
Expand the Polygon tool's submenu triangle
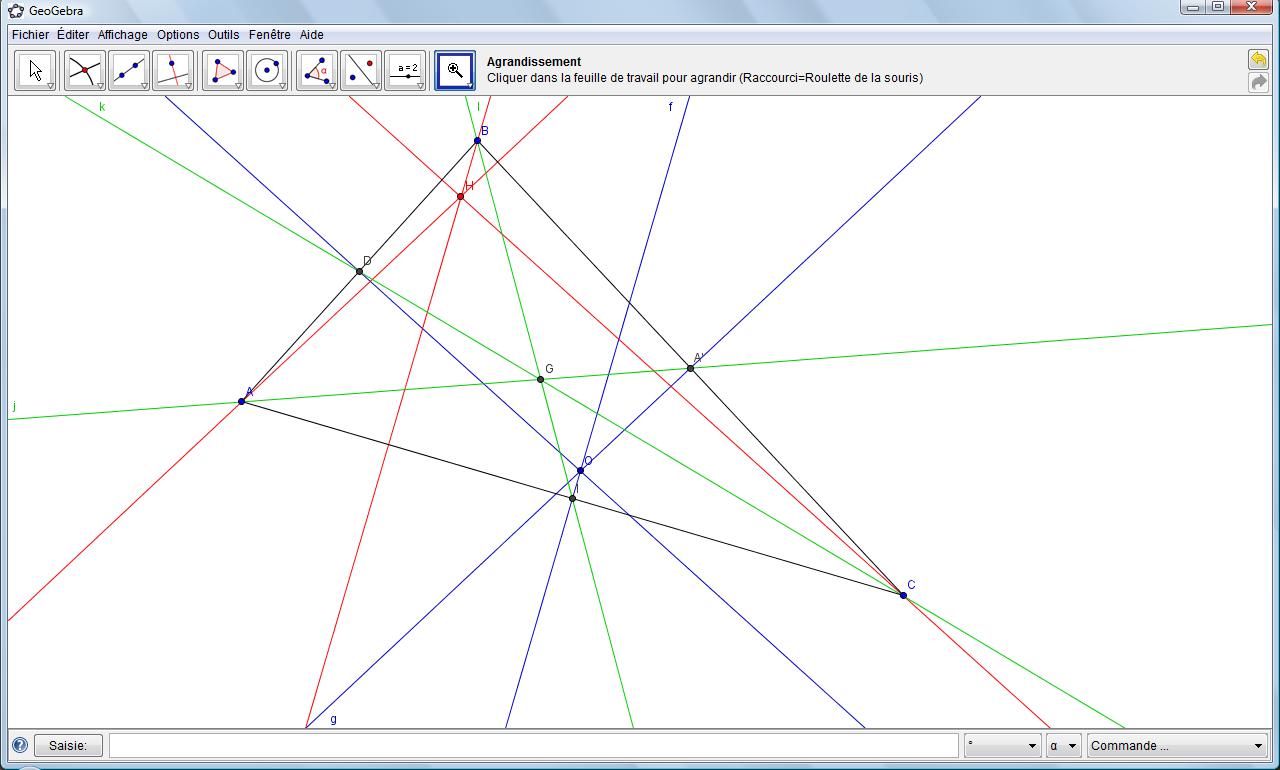tap(239, 86)
